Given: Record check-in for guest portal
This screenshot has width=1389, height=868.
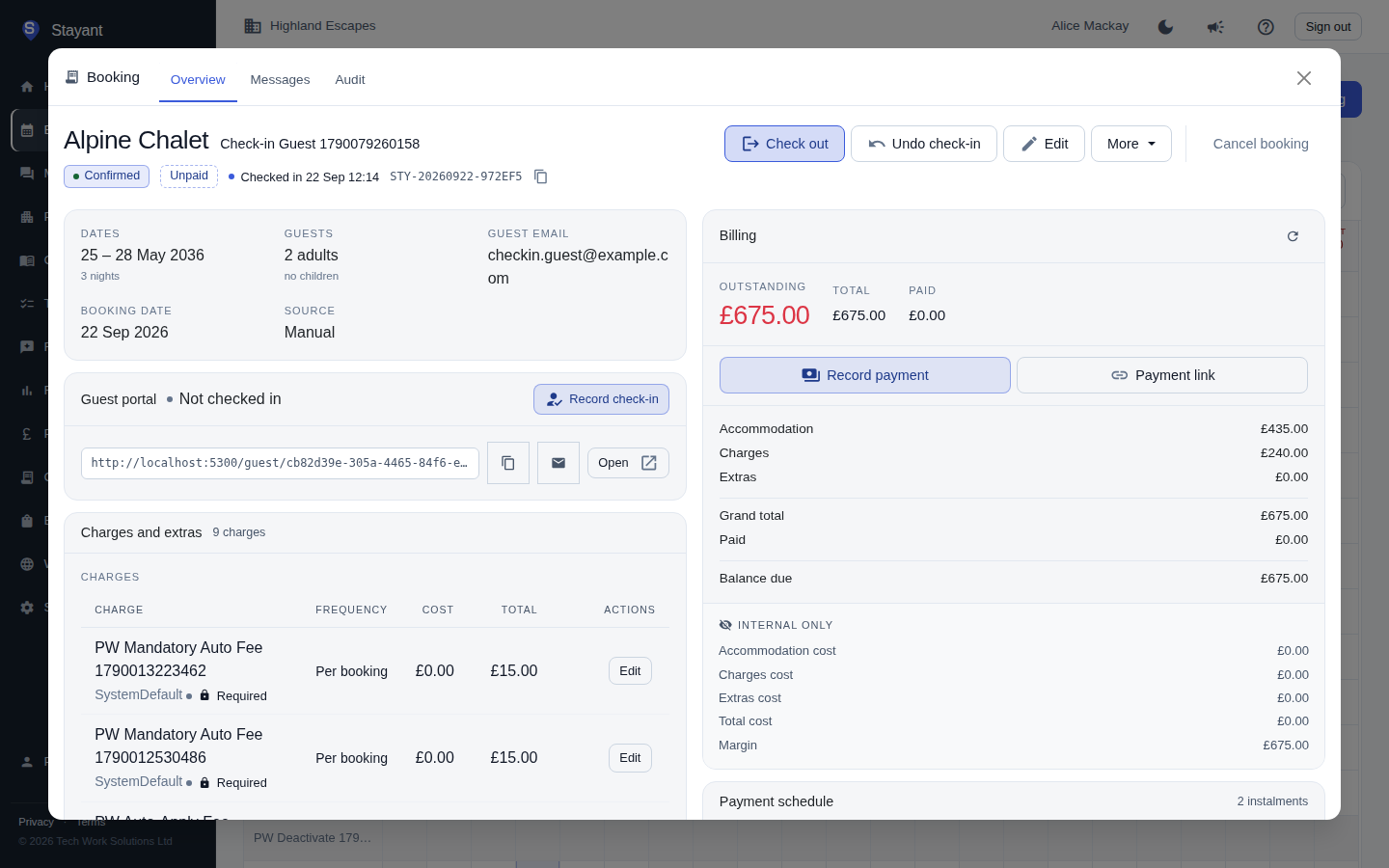Looking at the screenshot, I should [601, 399].
